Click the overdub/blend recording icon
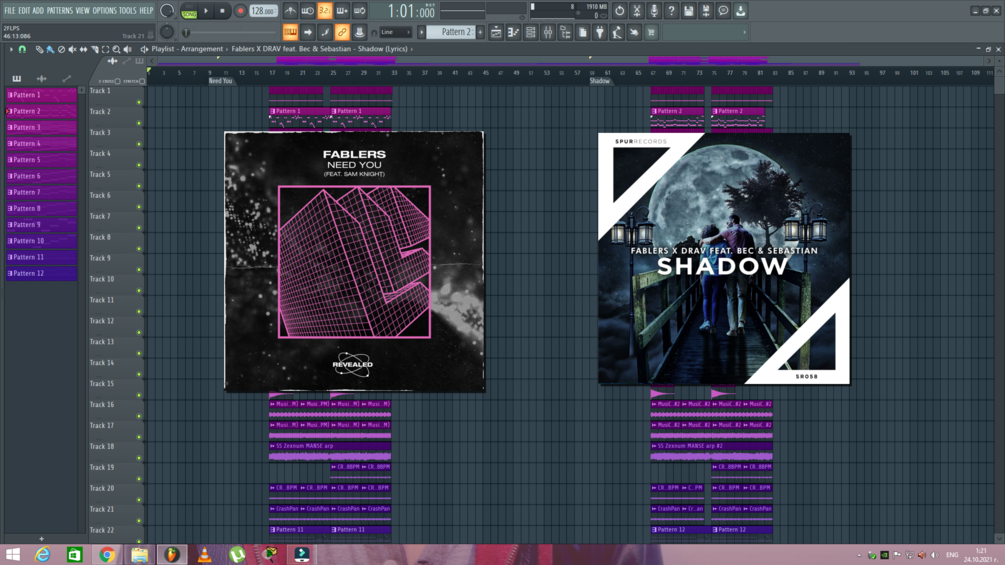This screenshot has width=1005, height=565. 342,11
